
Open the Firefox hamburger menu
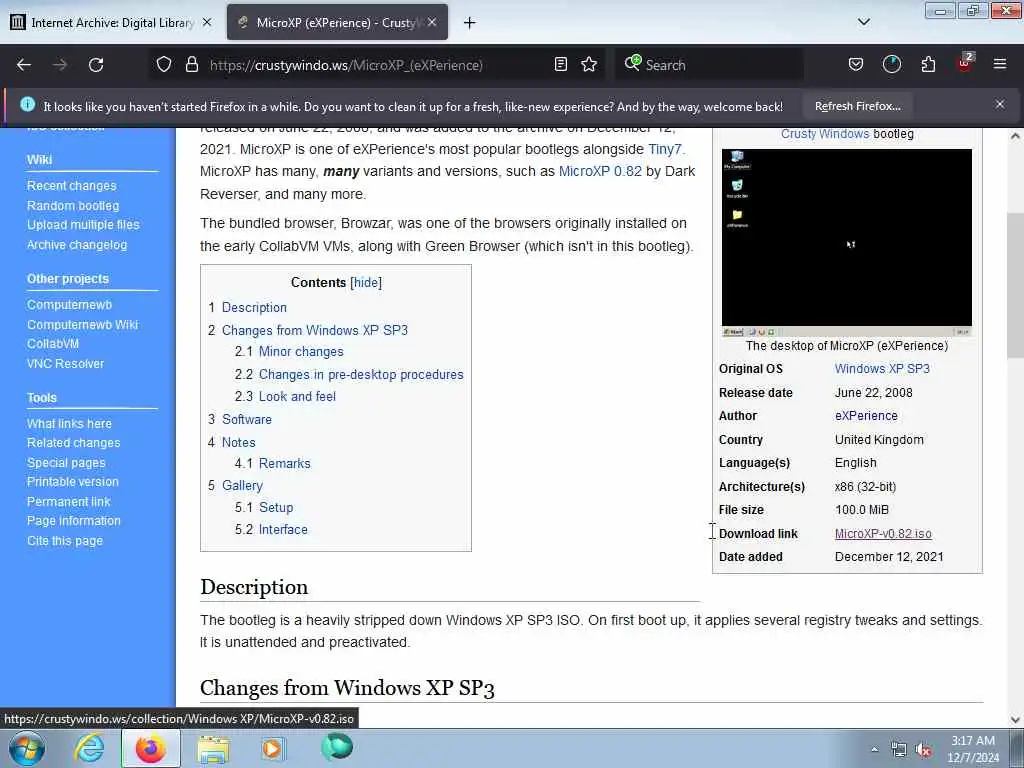(x=1000, y=65)
